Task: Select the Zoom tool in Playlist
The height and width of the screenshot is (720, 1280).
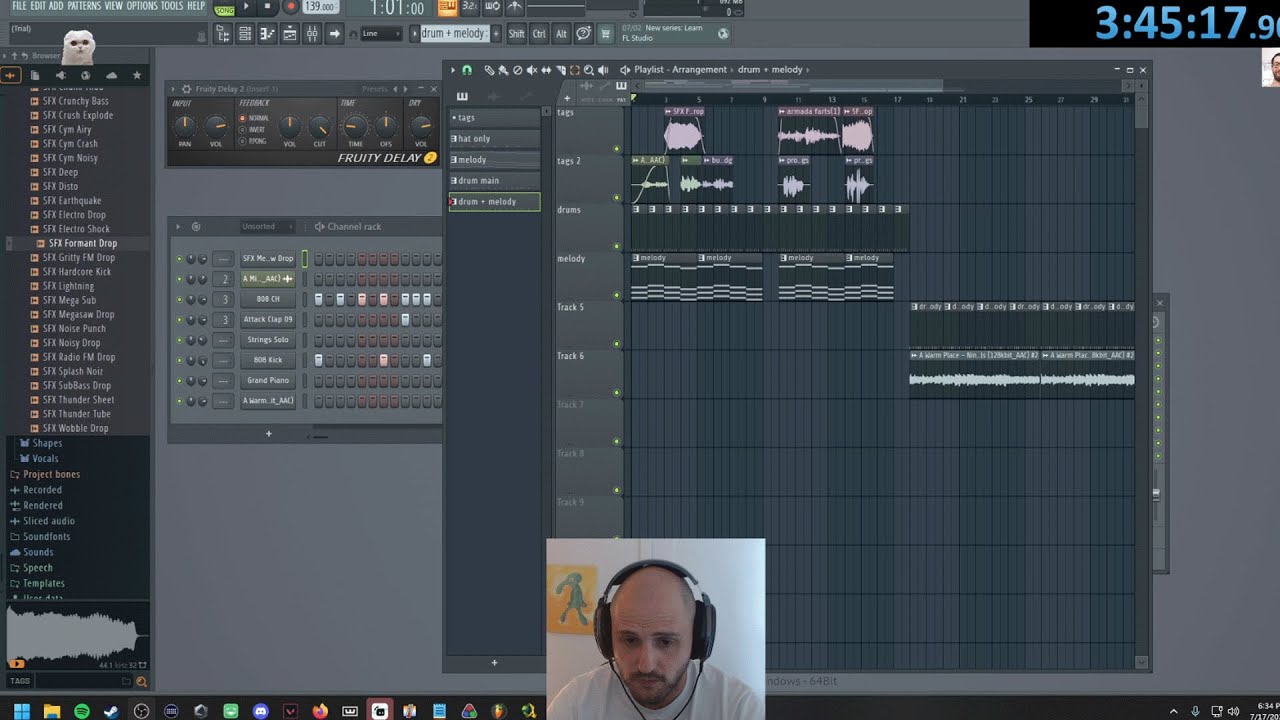Action: pos(588,70)
